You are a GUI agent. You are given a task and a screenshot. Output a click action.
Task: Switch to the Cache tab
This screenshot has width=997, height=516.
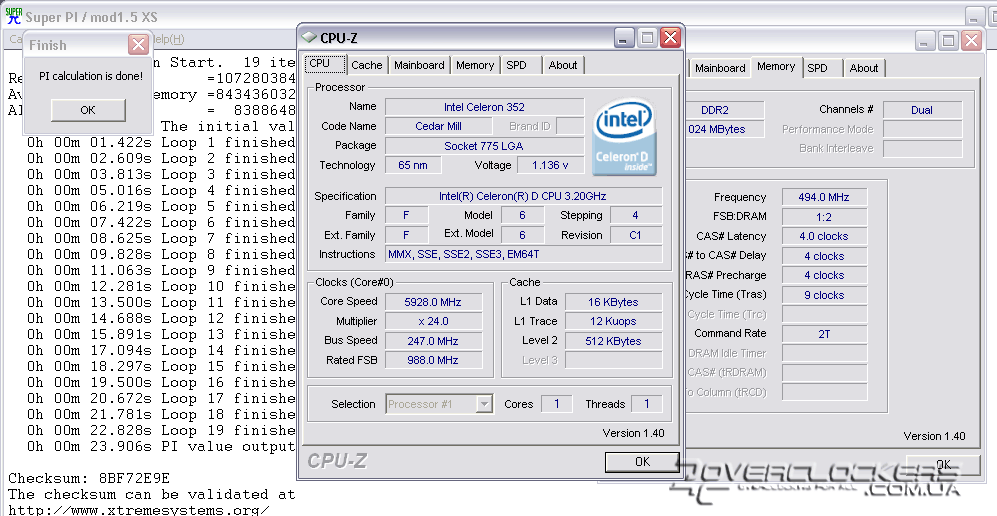(x=367, y=65)
